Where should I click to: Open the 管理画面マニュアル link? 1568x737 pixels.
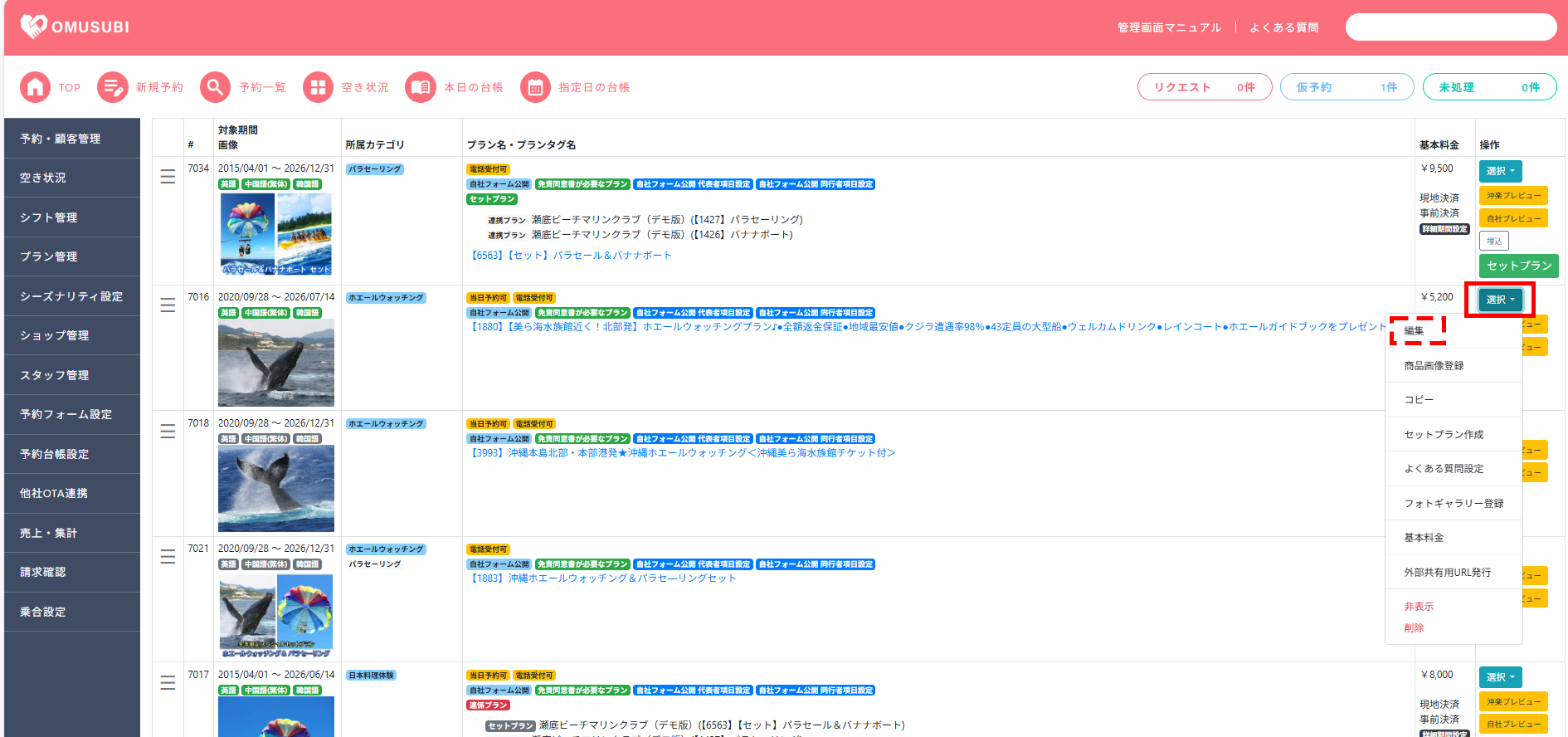click(x=1169, y=27)
